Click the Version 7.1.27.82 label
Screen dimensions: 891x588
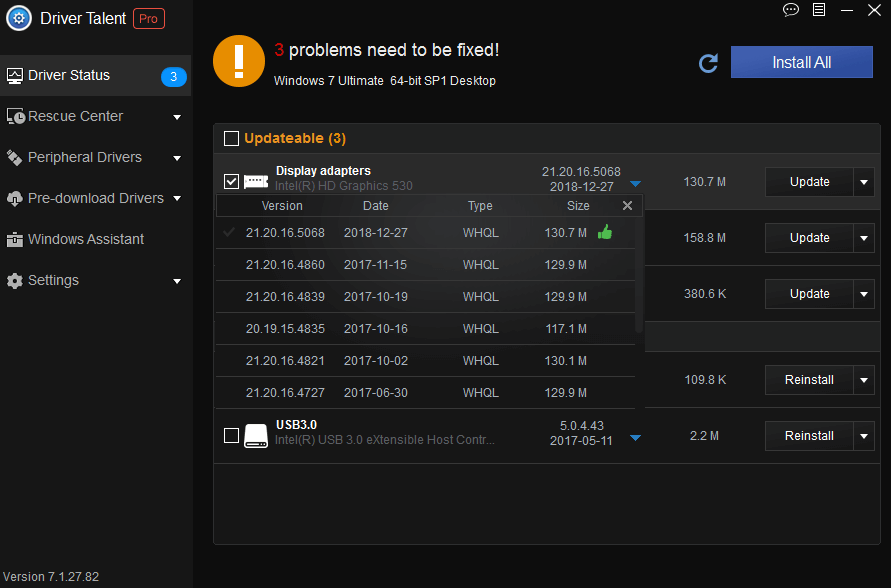click(51, 577)
